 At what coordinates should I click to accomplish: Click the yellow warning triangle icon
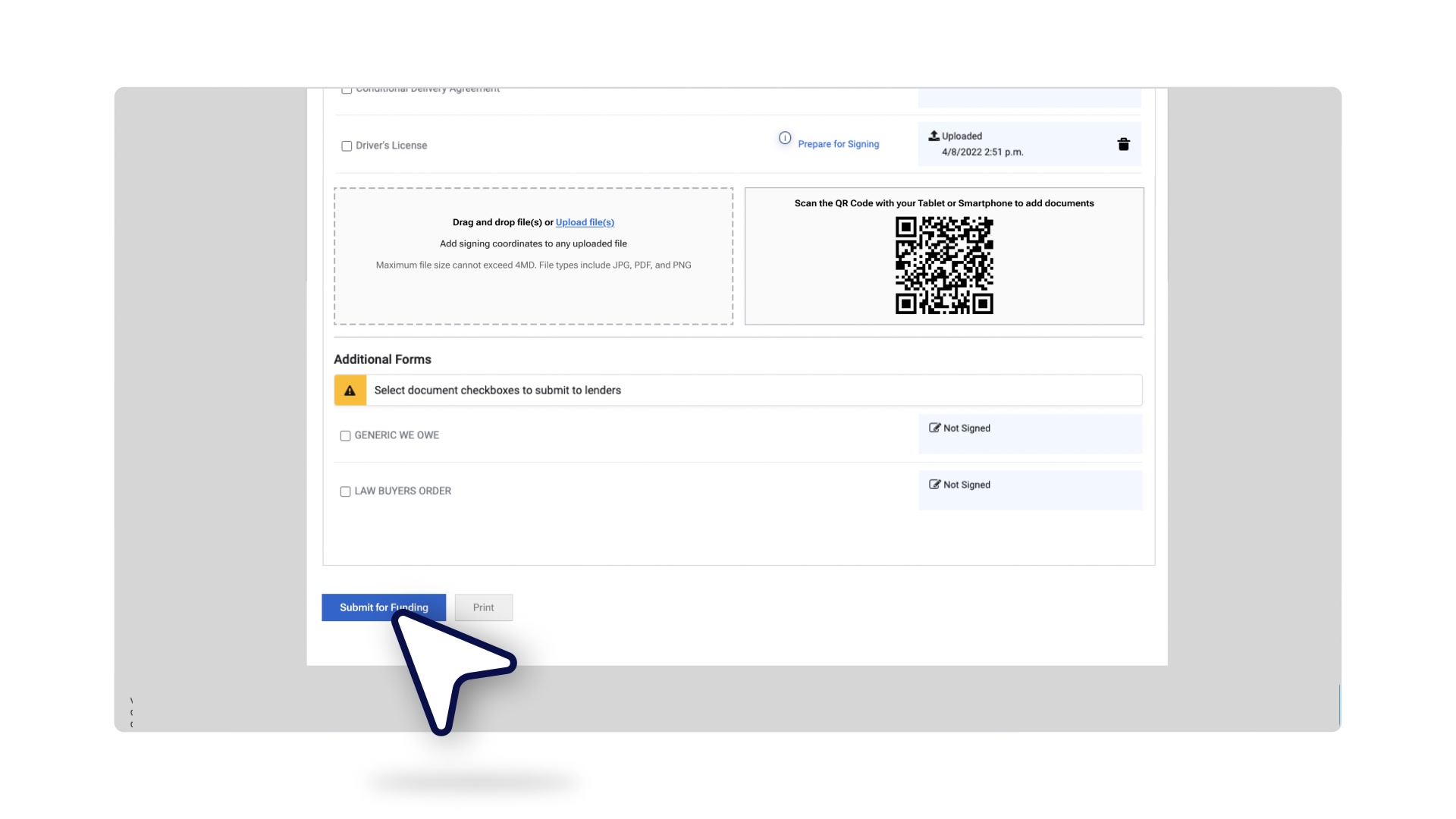pyautogui.click(x=350, y=391)
